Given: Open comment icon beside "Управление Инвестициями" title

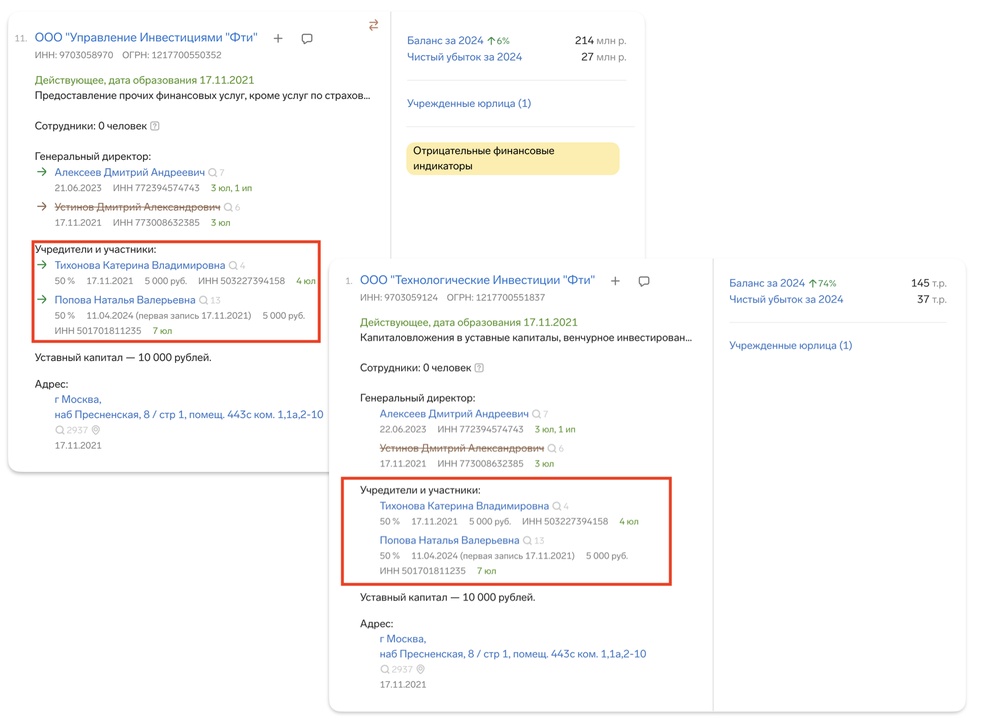Looking at the screenshot, I should [x=307, y=39].
